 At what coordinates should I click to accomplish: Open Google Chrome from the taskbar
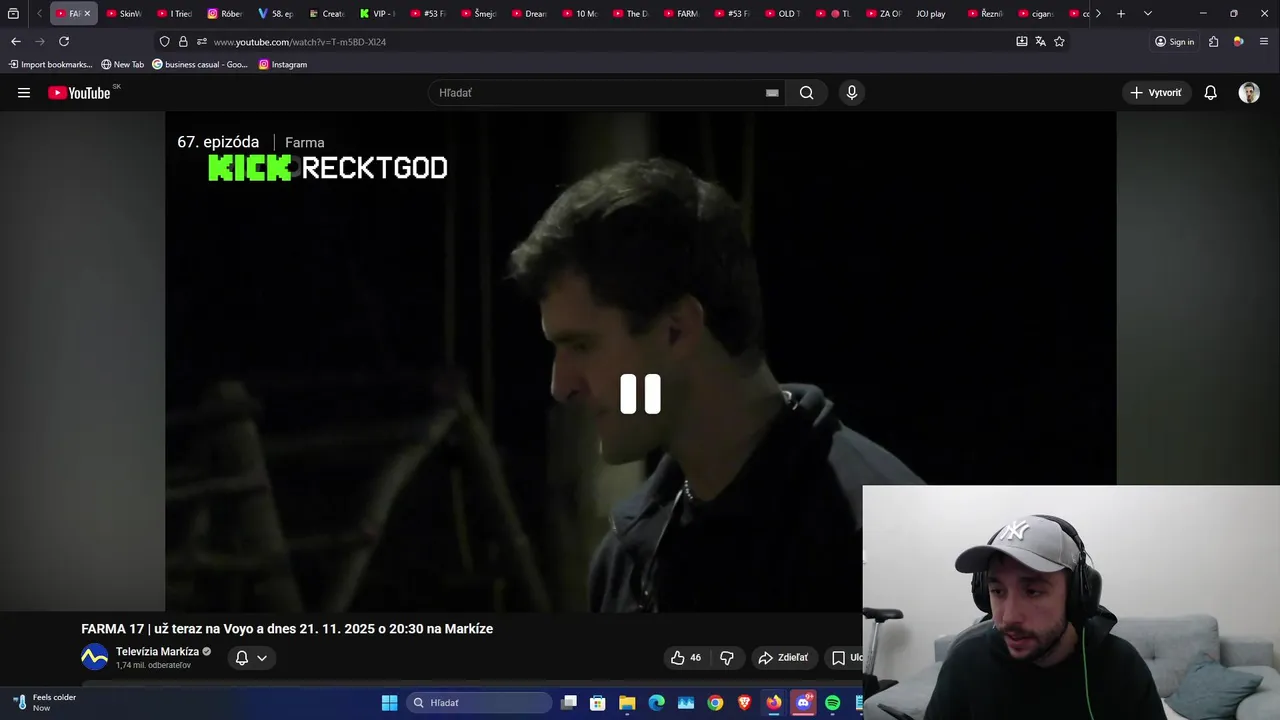(715, 703)
